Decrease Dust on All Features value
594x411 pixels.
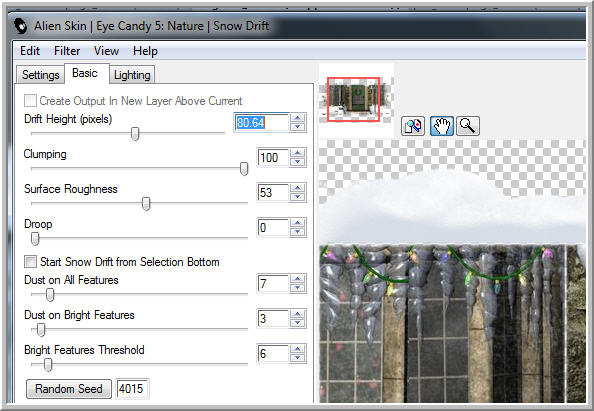point(298,288)
